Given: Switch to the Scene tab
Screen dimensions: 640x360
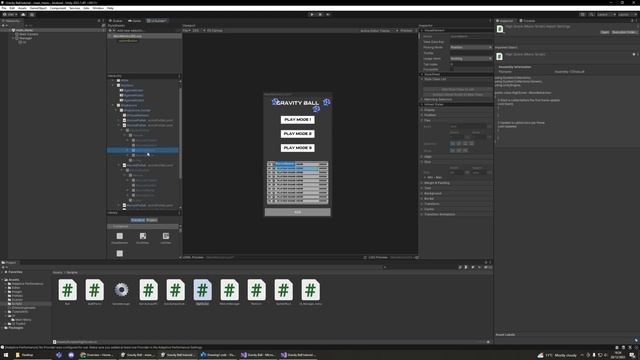Looking at the screenshot, I should point(116,20).
